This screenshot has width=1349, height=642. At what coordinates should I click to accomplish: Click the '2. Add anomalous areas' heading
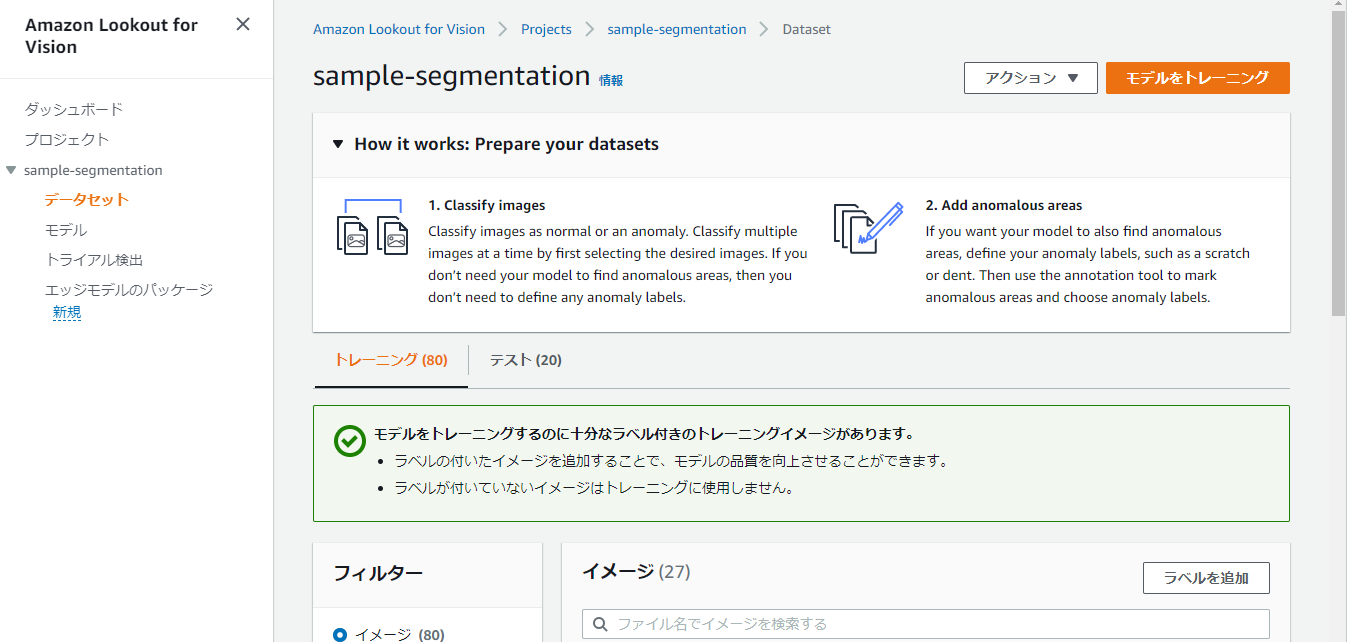pos(1004,205)
